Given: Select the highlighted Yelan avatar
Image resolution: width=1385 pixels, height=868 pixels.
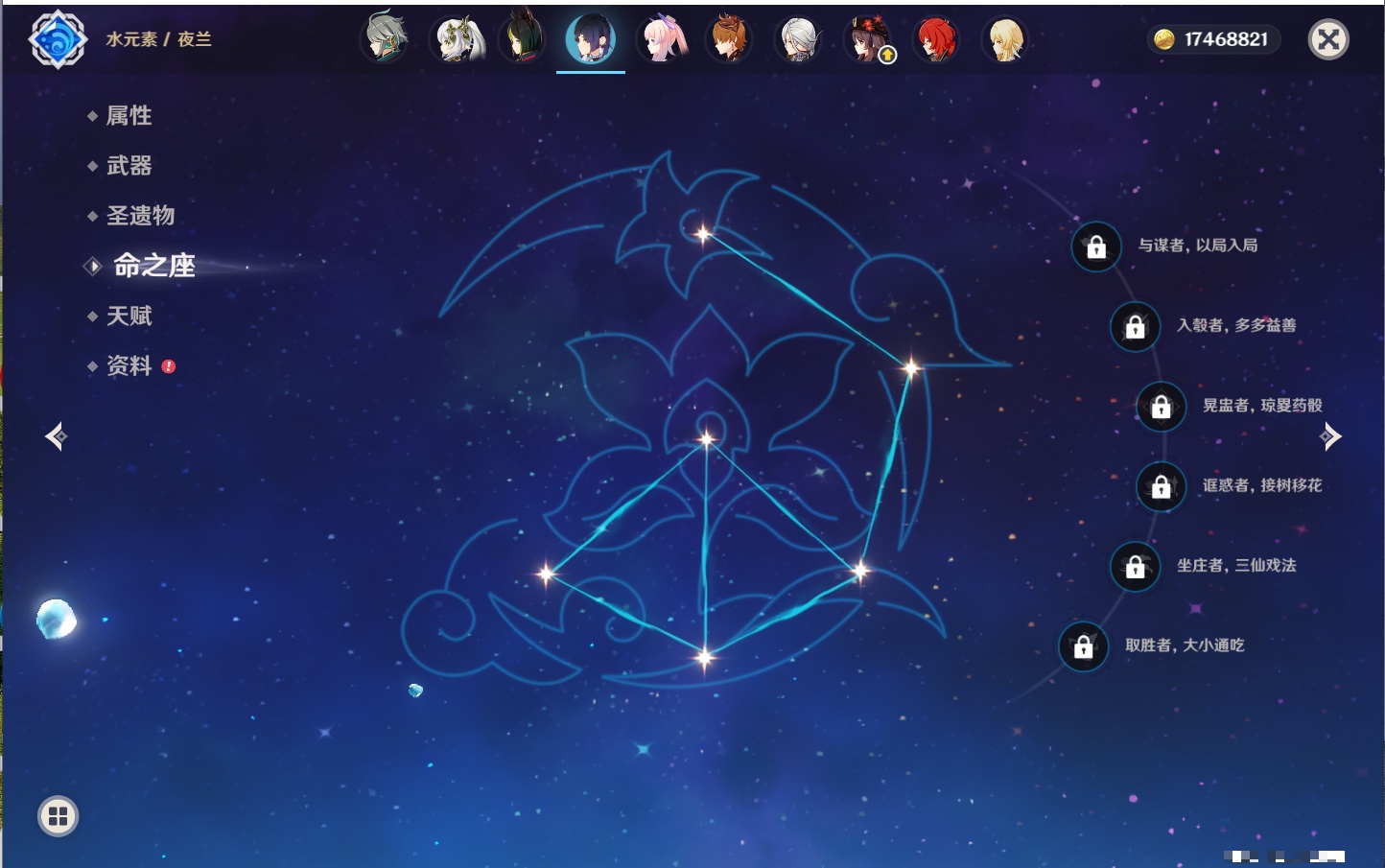Looking at the screenshot, I should (x=591, y=38).
